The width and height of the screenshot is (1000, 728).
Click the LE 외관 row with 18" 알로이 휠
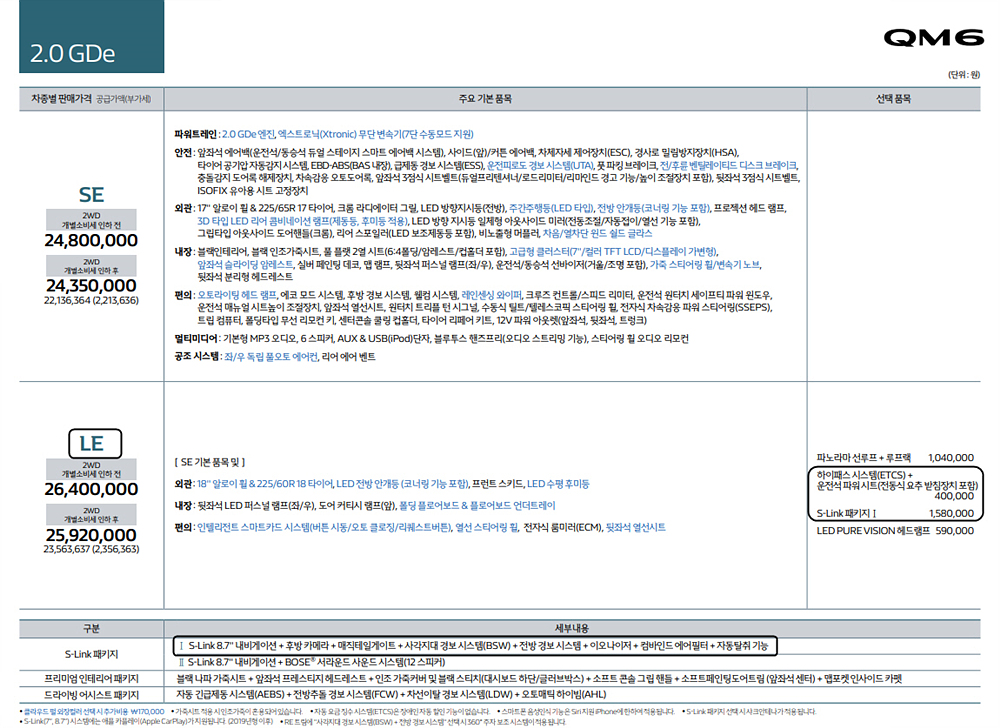382,484
